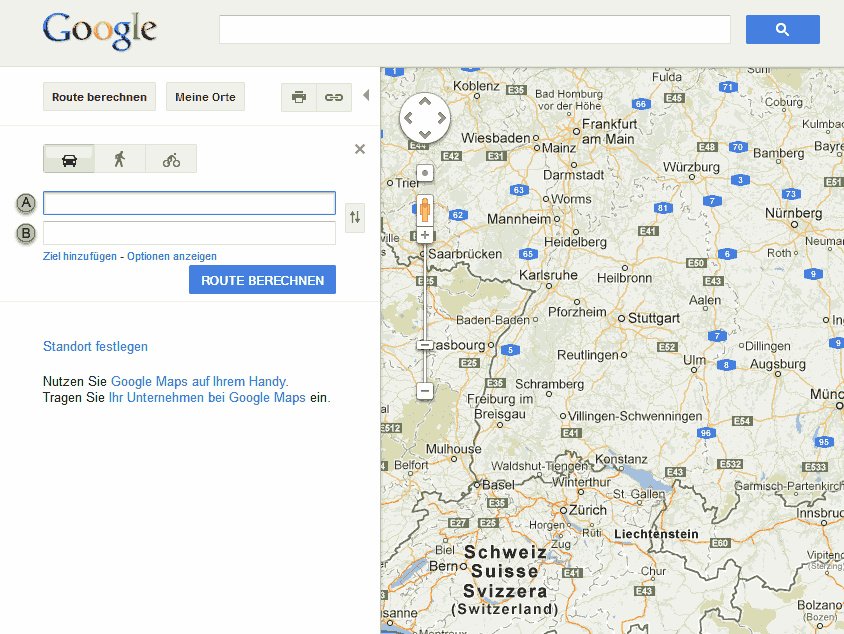Swap start and destination with arrows icon
Screen dimensions: 844x634
pos(355,217)
